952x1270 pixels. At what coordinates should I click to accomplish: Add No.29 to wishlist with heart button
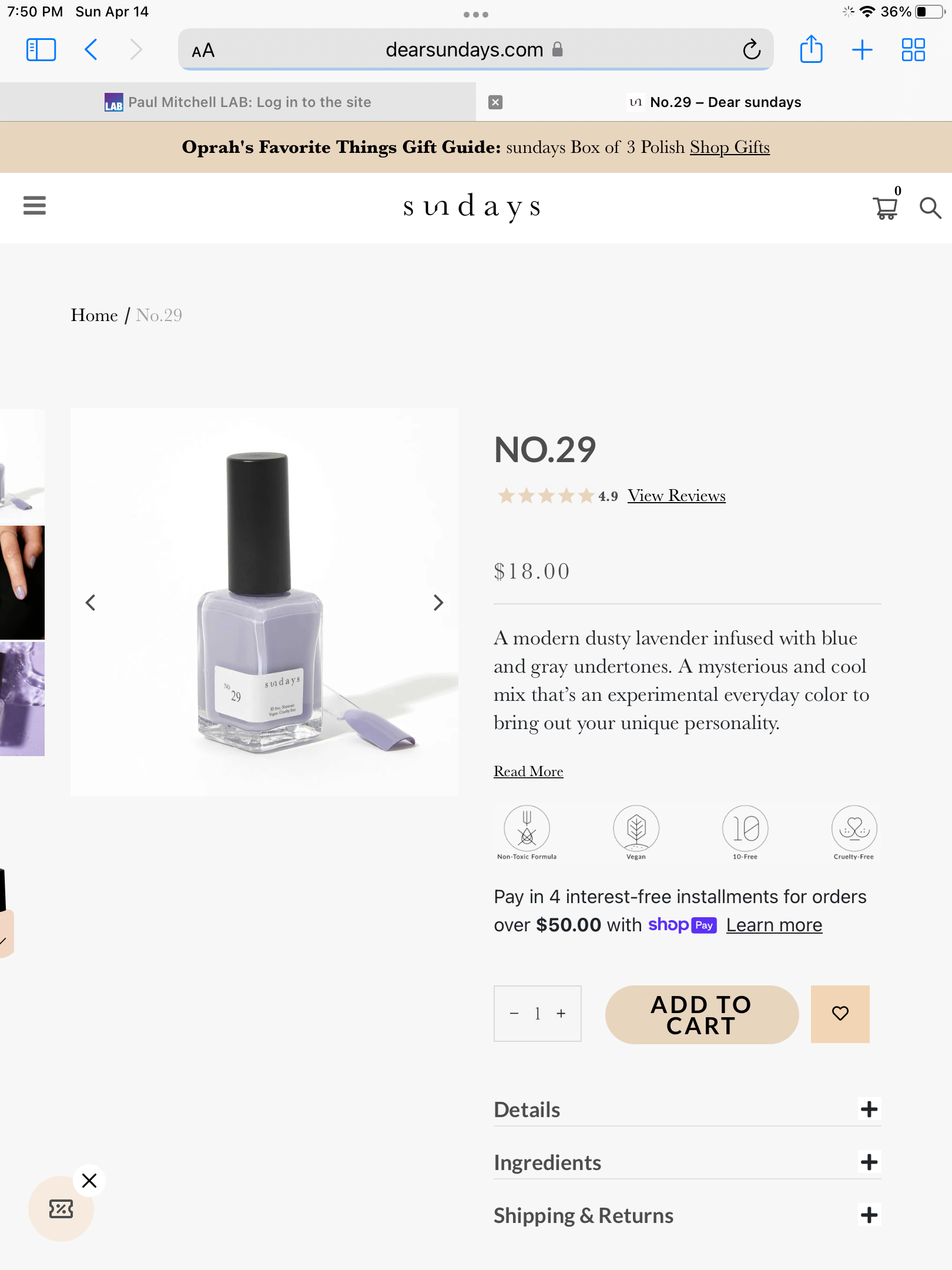(840, 1014)
